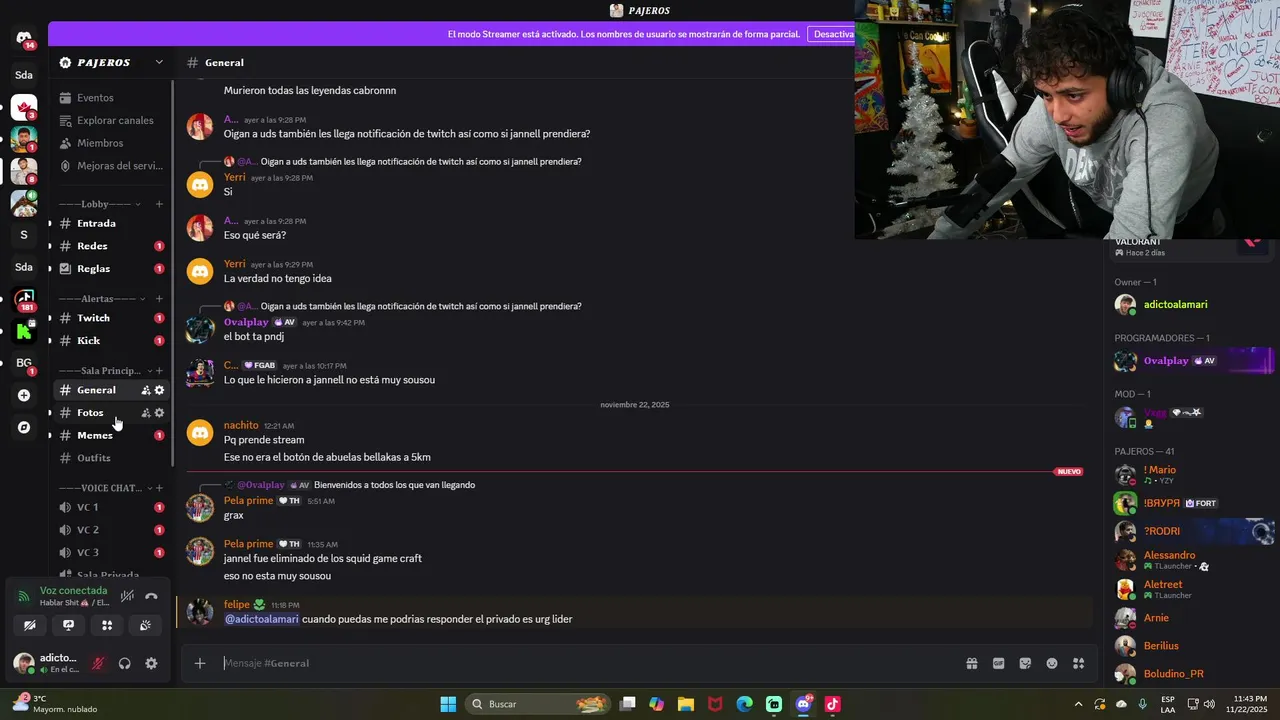This screenshot has width=1280, height=720.
Task: Go to the Entrada channel
Action: click(110, 223)
